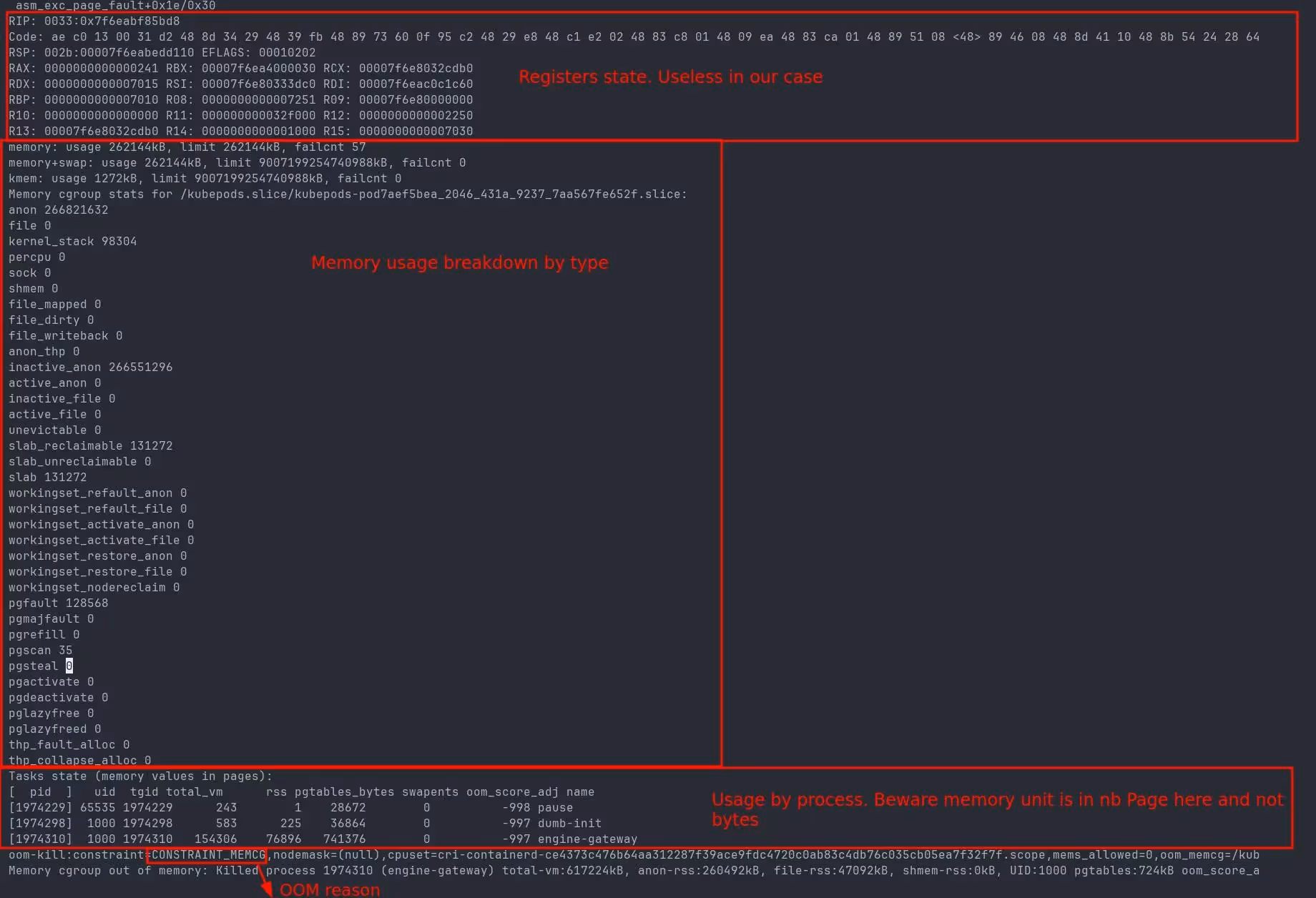Click the 'thp_fault_alloc 0' line
Image resolution: width=1316 pixels, height=898 pixels.
click(x=69, y=745)
